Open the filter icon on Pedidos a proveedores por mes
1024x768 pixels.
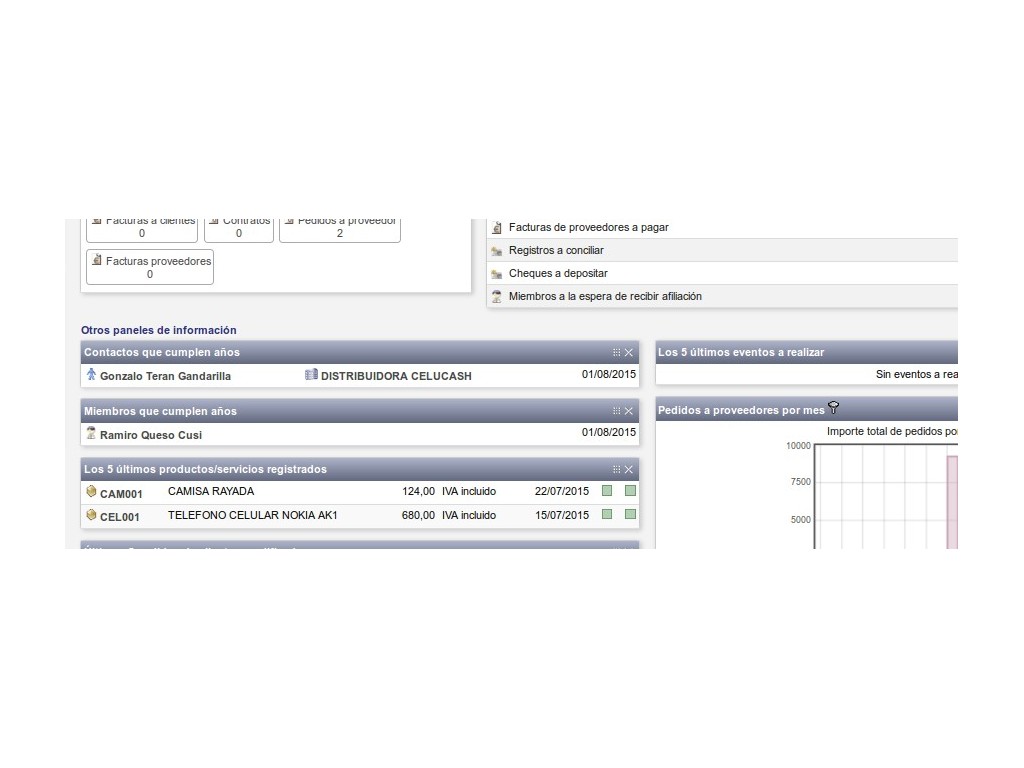pos(833,408)
